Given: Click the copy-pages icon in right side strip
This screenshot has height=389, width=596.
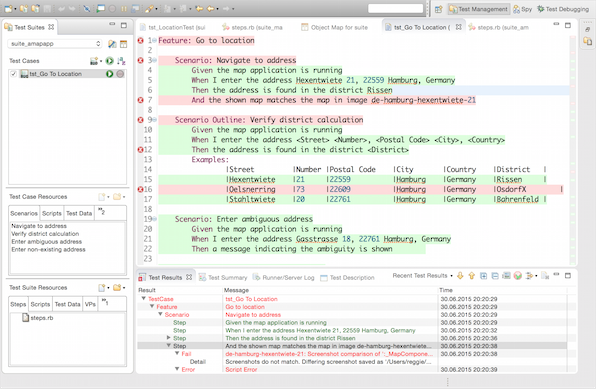Looking at the screenshot, I should click(588, 41).
